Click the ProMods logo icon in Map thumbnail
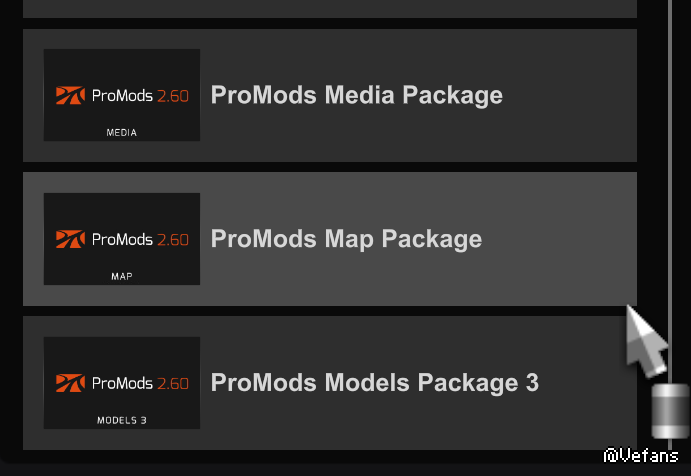Image resolution: width=691 pixels, height=476 pixels. [x=70, y=239]
